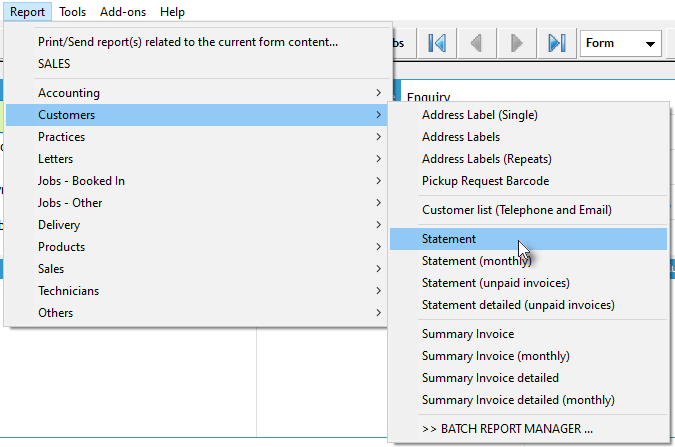
Task: Choose Summary Invoice detailed (monthly)
Action: pyautogui.click(x=518, y=400)
